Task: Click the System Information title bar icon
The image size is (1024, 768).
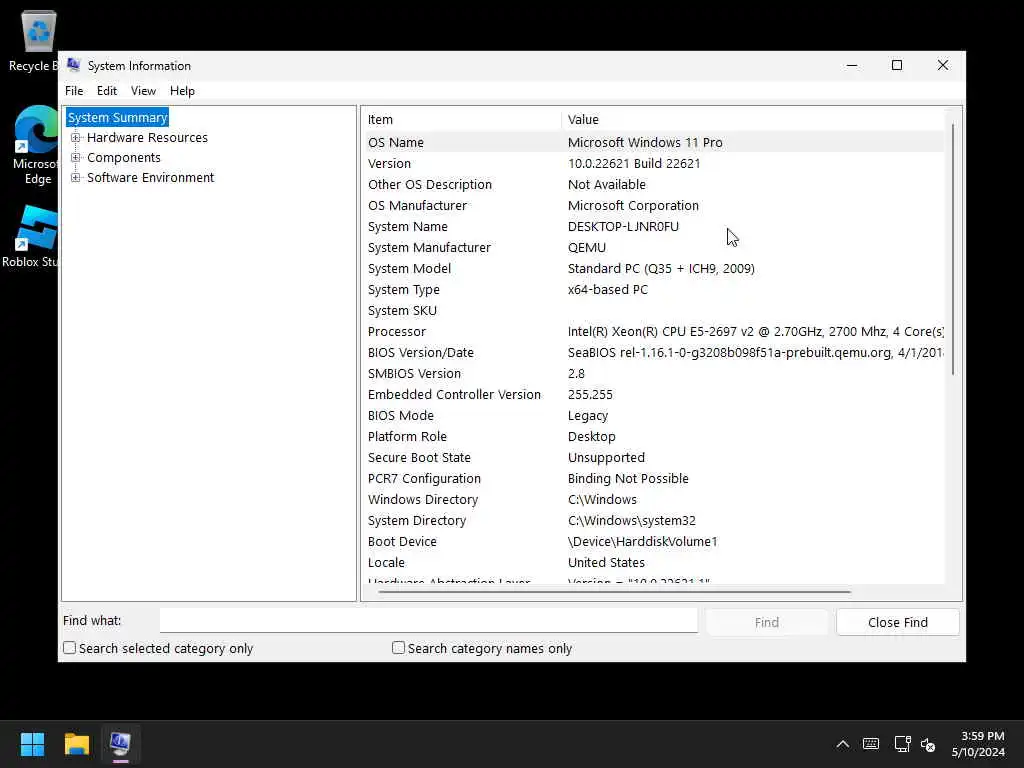Action: tap(74, 65)
